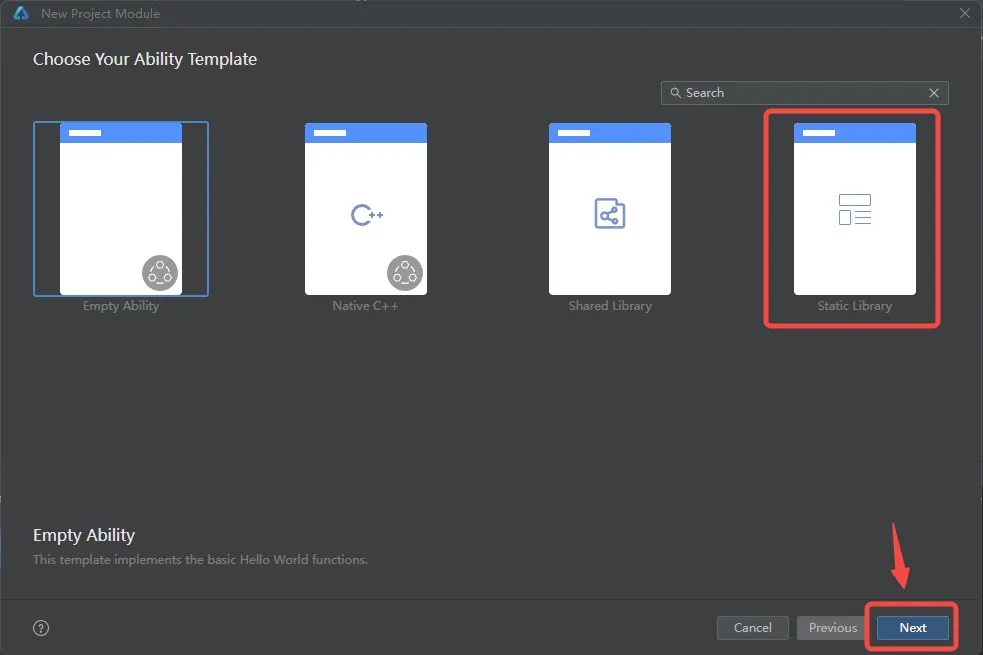Click the share symbol on the Shared Library card
Screen dimensions: 983x655
coord(609,214)
